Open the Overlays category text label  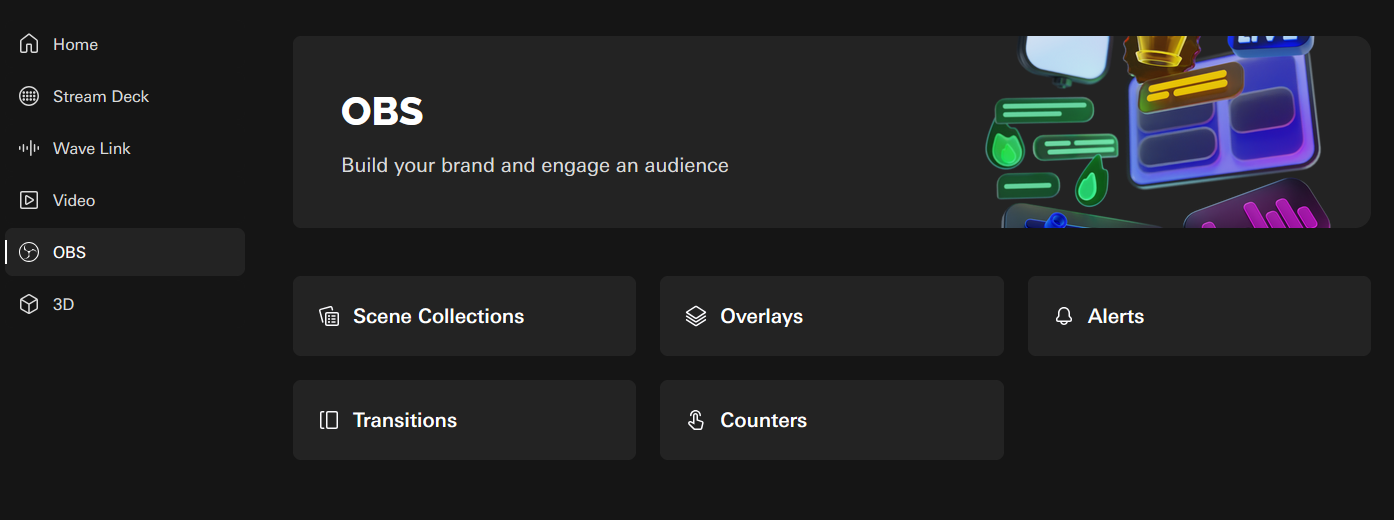[761, 316]
